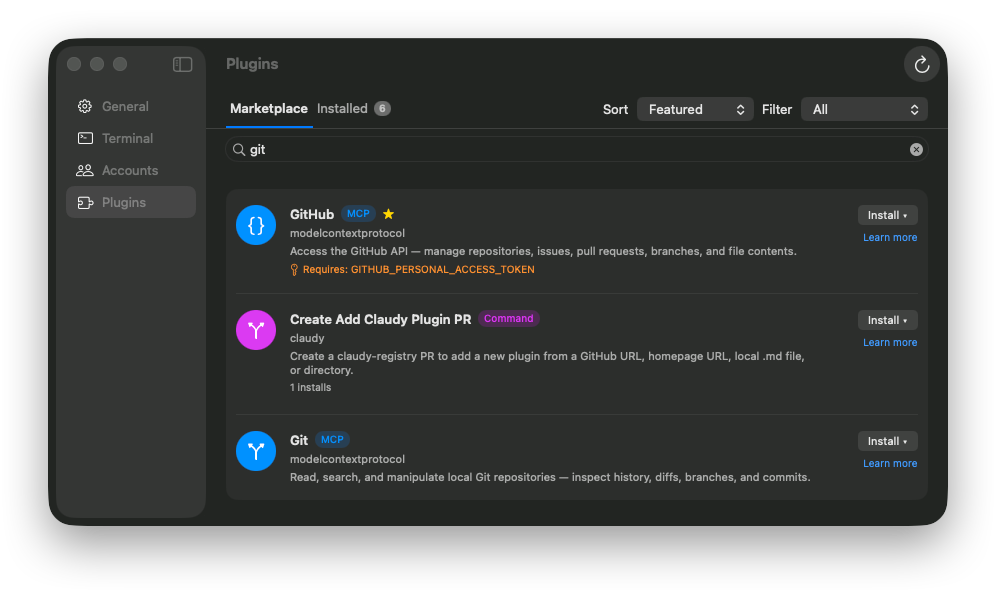995x601 pixels.
Task: Click the refresh plugins icon
Action: (x=921, y=65)
